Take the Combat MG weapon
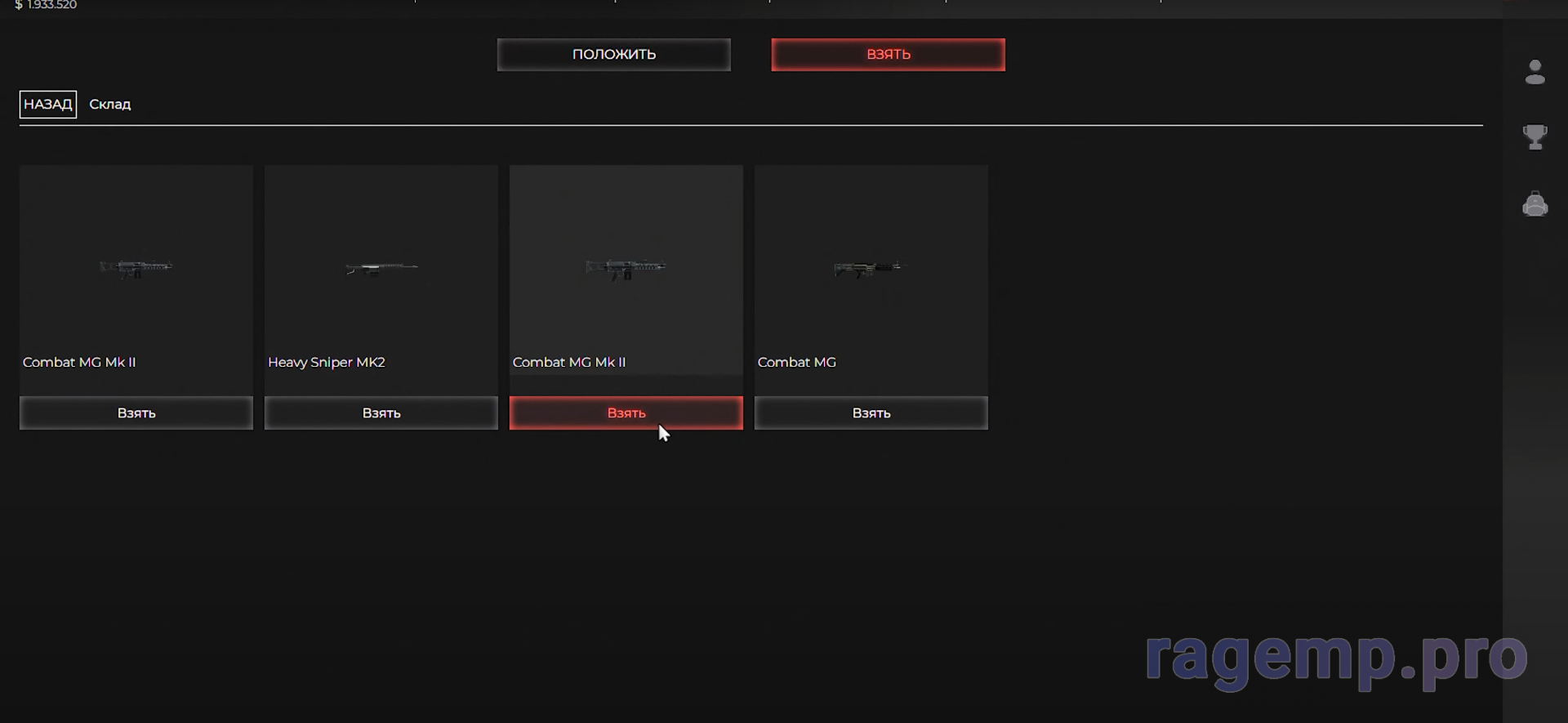The width and height of the screenshot is (1568, 723). [x=871, y=413]
